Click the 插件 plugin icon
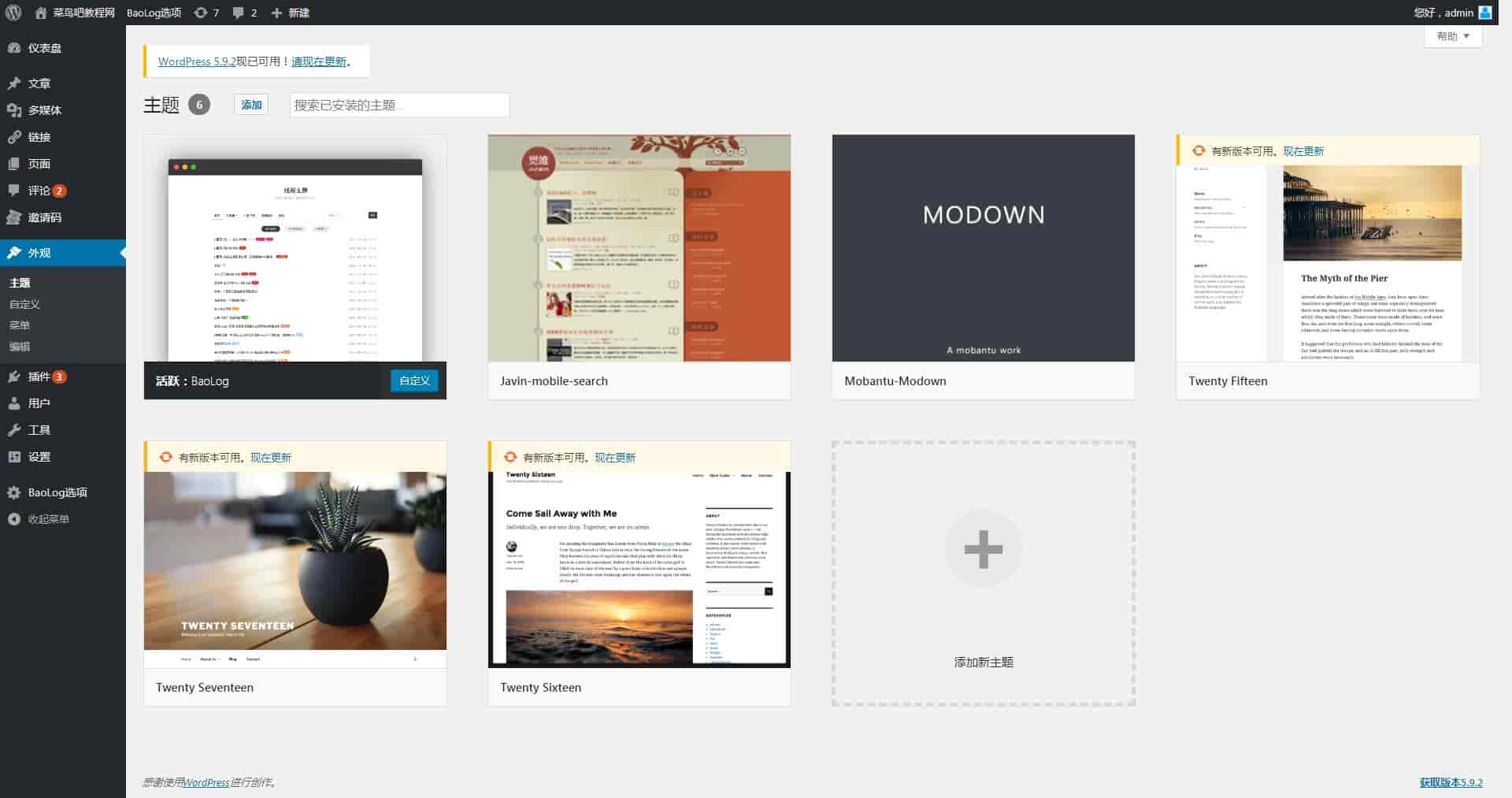This screenshot has width=1512, height=798. coord(14,377)
